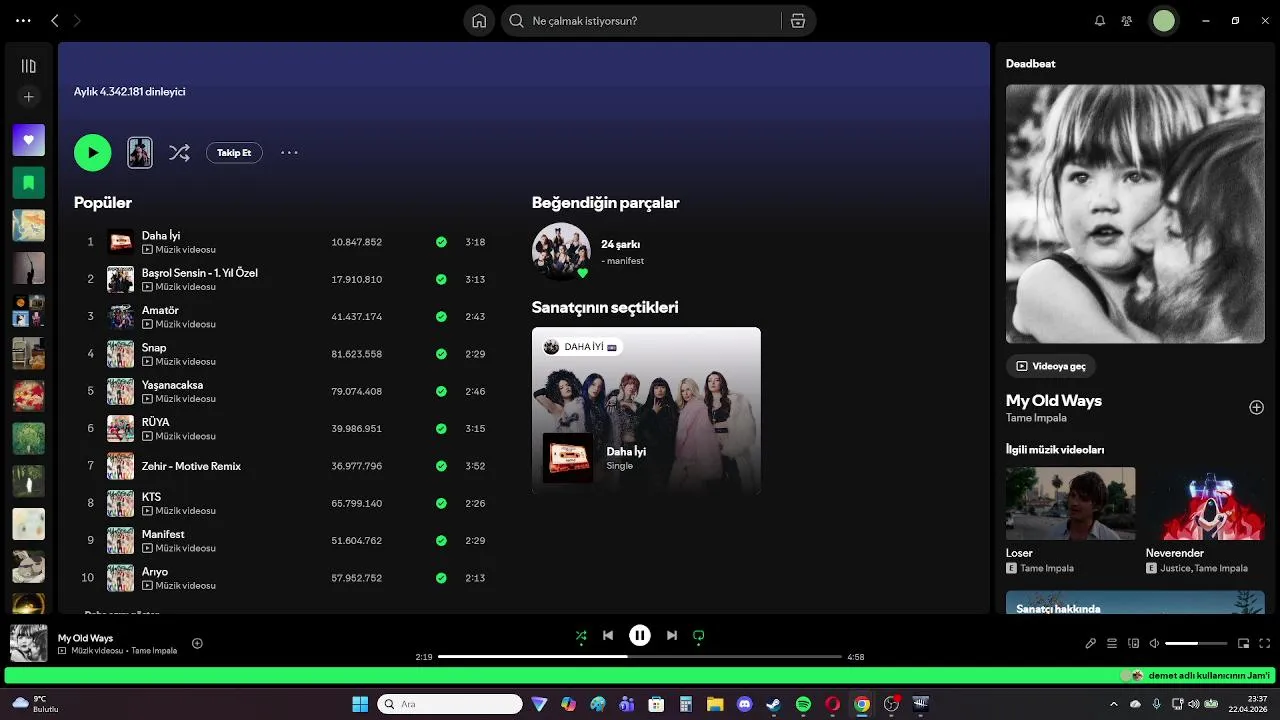Toggle shuffle in the player bar
Screen dimensions: 1280x720
[x=581, y=635]
